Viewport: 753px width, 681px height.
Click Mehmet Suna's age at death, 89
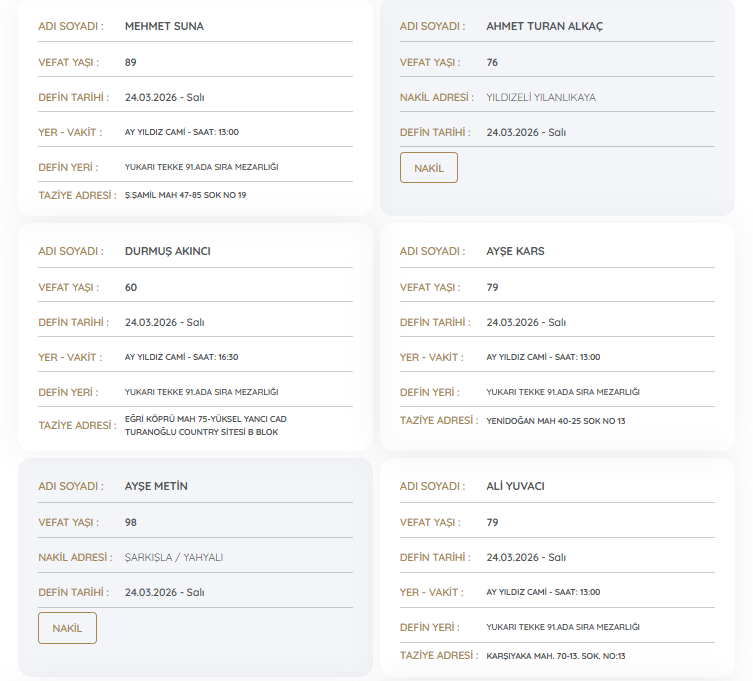click(131, 62)
